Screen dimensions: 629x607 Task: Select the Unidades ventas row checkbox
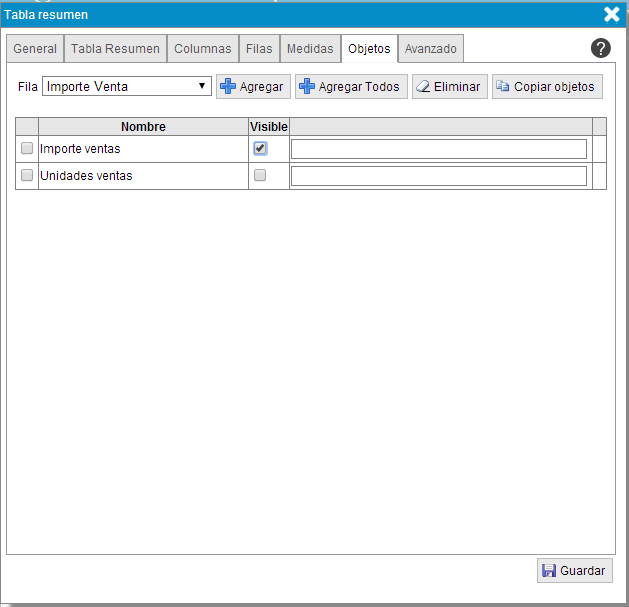pyautogui.click(x=27, y=175)
